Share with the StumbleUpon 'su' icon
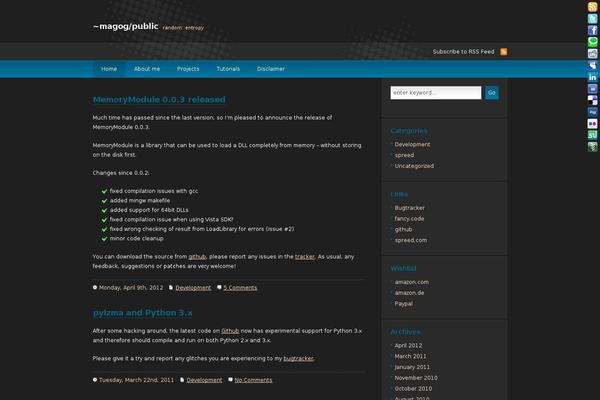Image resolution: width=600 pixels, height=400 pixels. click(592, 135)
